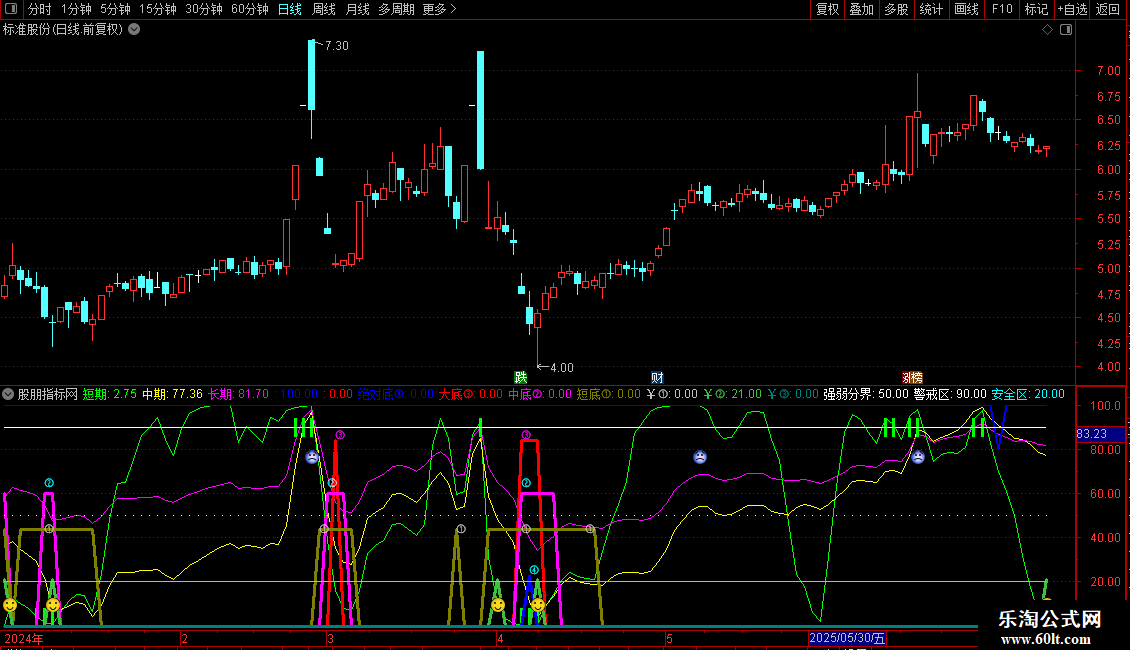
Task: Click the diamond icon at chart top-right
Action: (1047, 30)
